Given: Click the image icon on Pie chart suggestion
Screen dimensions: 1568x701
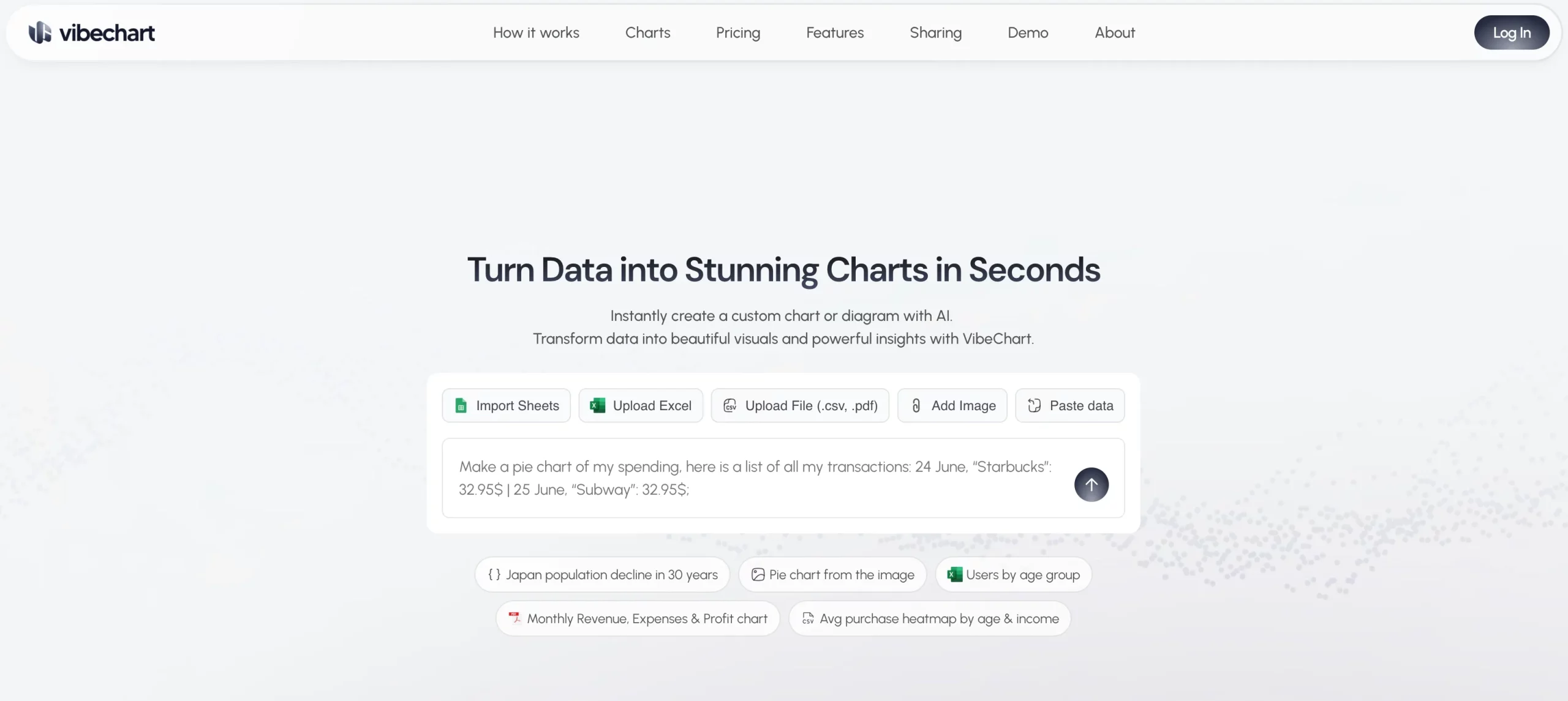Looking at the screenshot, I should (758, 575).
